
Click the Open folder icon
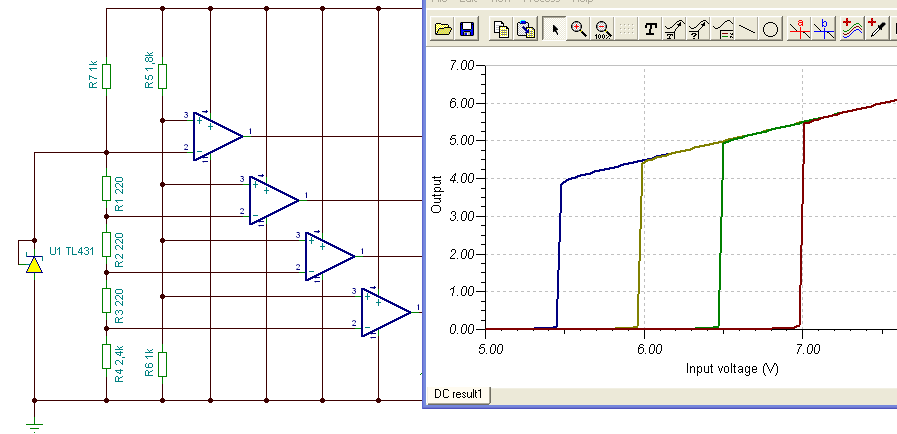[443, 29]
